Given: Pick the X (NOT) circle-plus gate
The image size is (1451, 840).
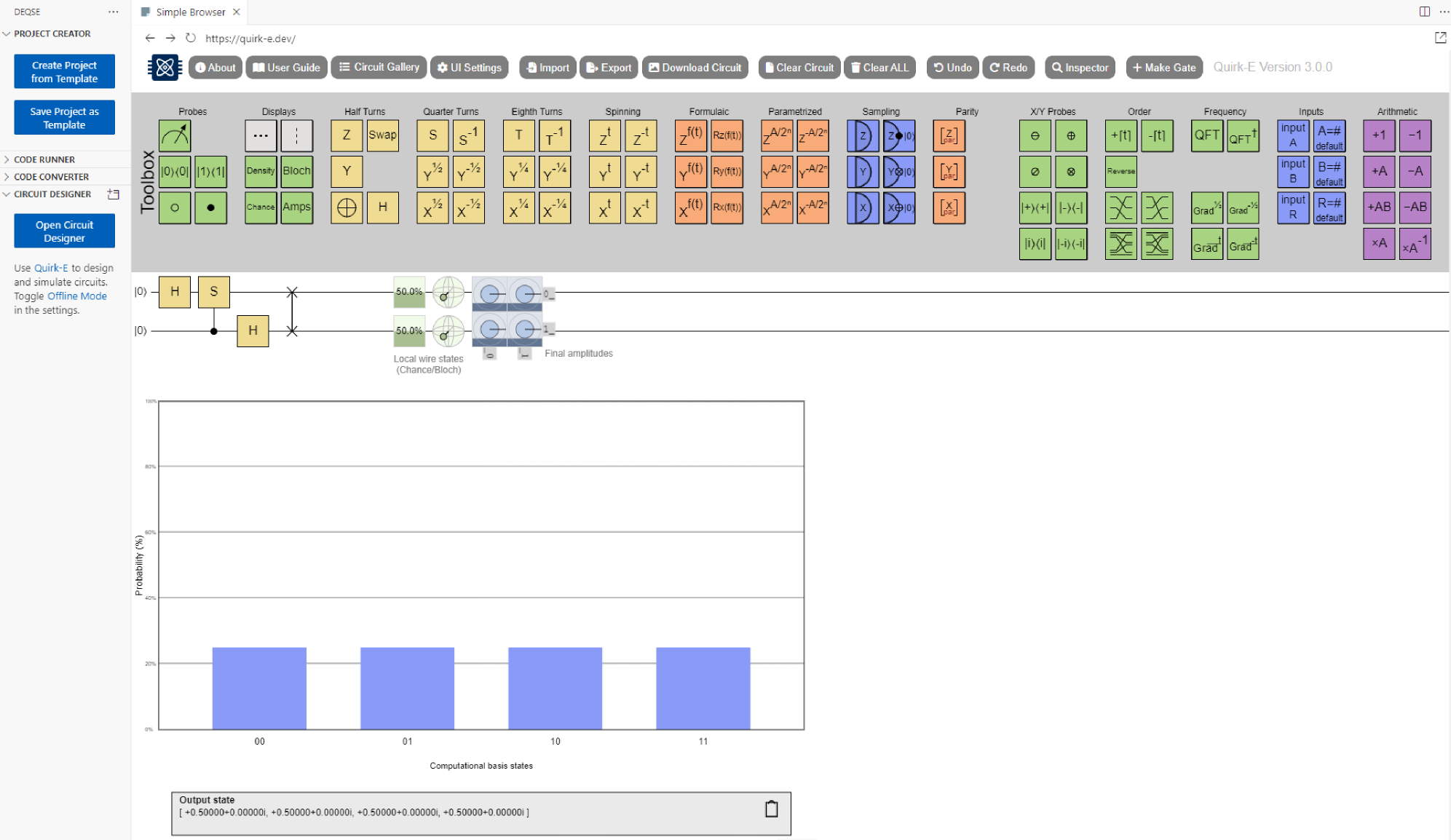Looking at the screenshot, I should tap(347, 207).
